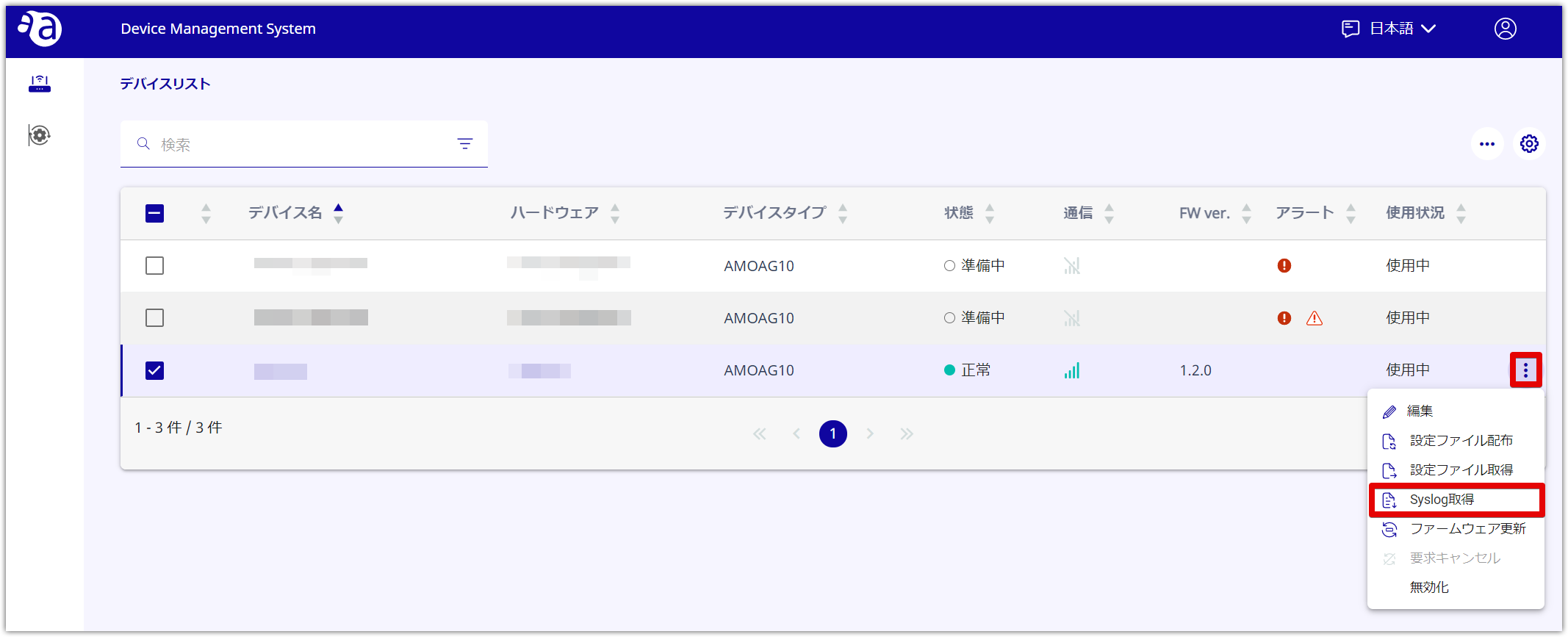Sort by デバイス名 column

click(338, 213)
